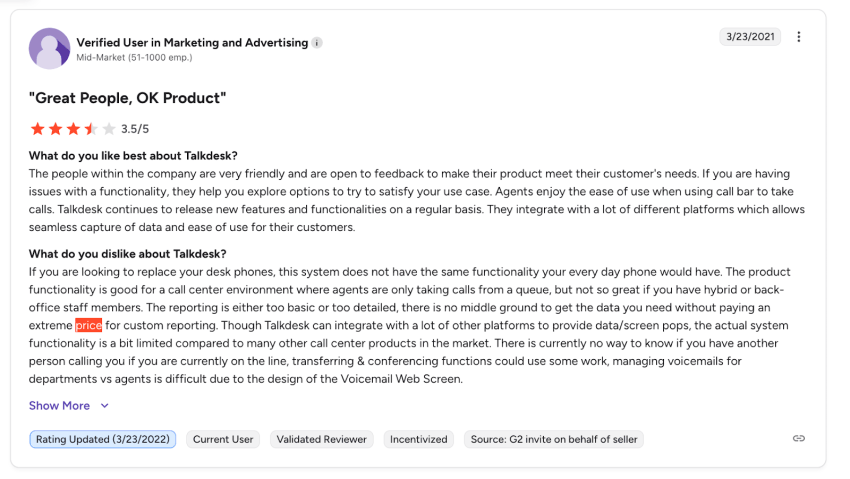The image size is (850, 479).
Task: Click the Source: G2 invite tag
Action: coord(553,439)
